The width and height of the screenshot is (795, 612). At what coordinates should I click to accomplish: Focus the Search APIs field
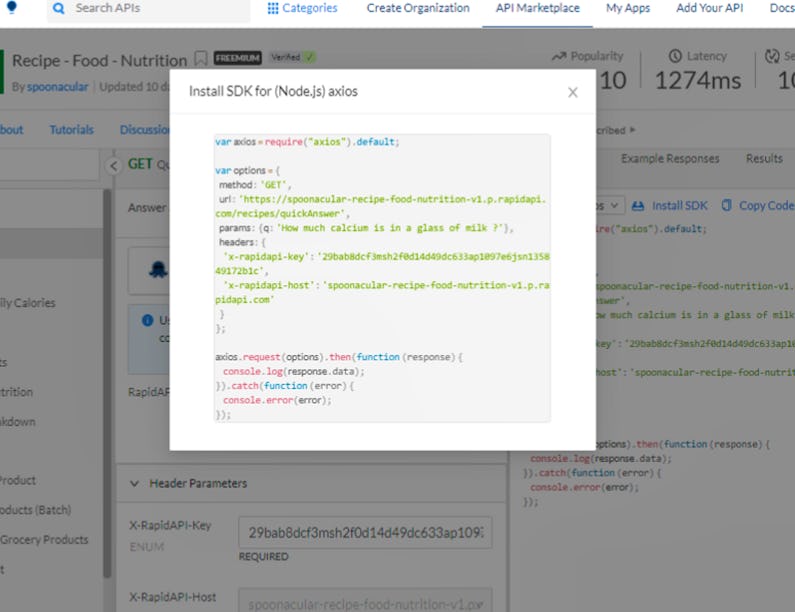tap(149, 9)
